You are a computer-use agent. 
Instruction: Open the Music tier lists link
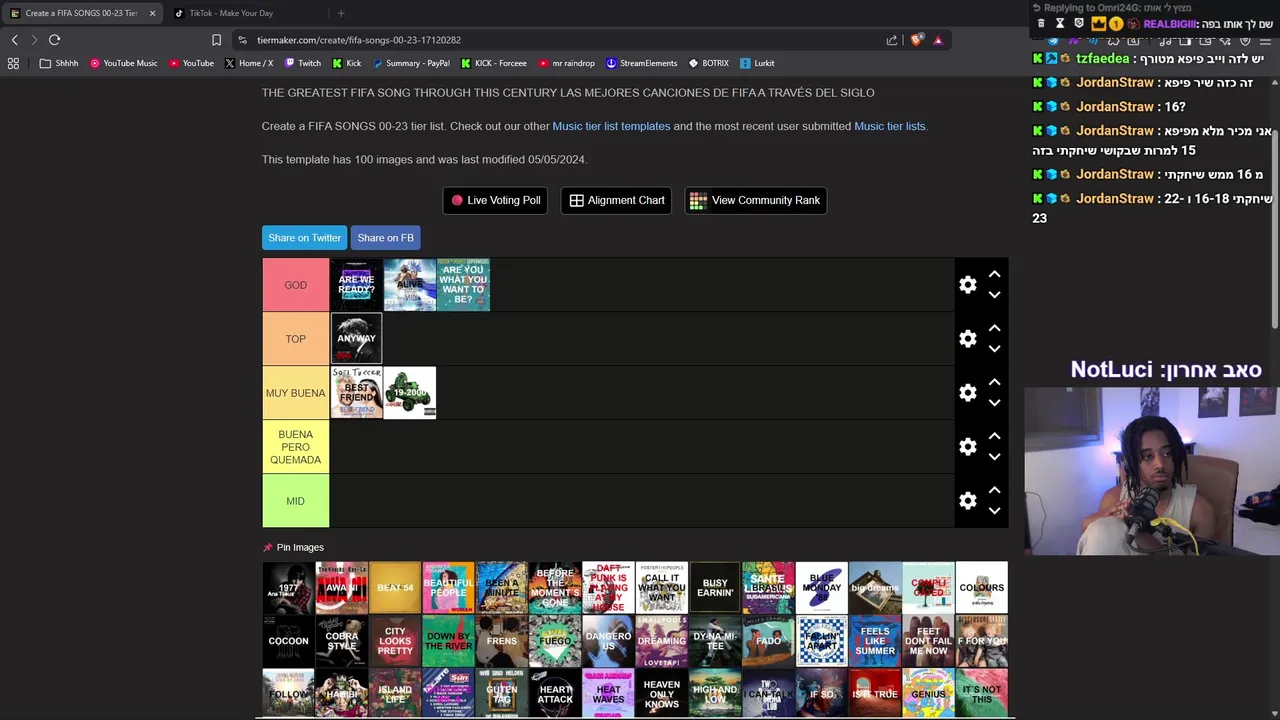890,127
